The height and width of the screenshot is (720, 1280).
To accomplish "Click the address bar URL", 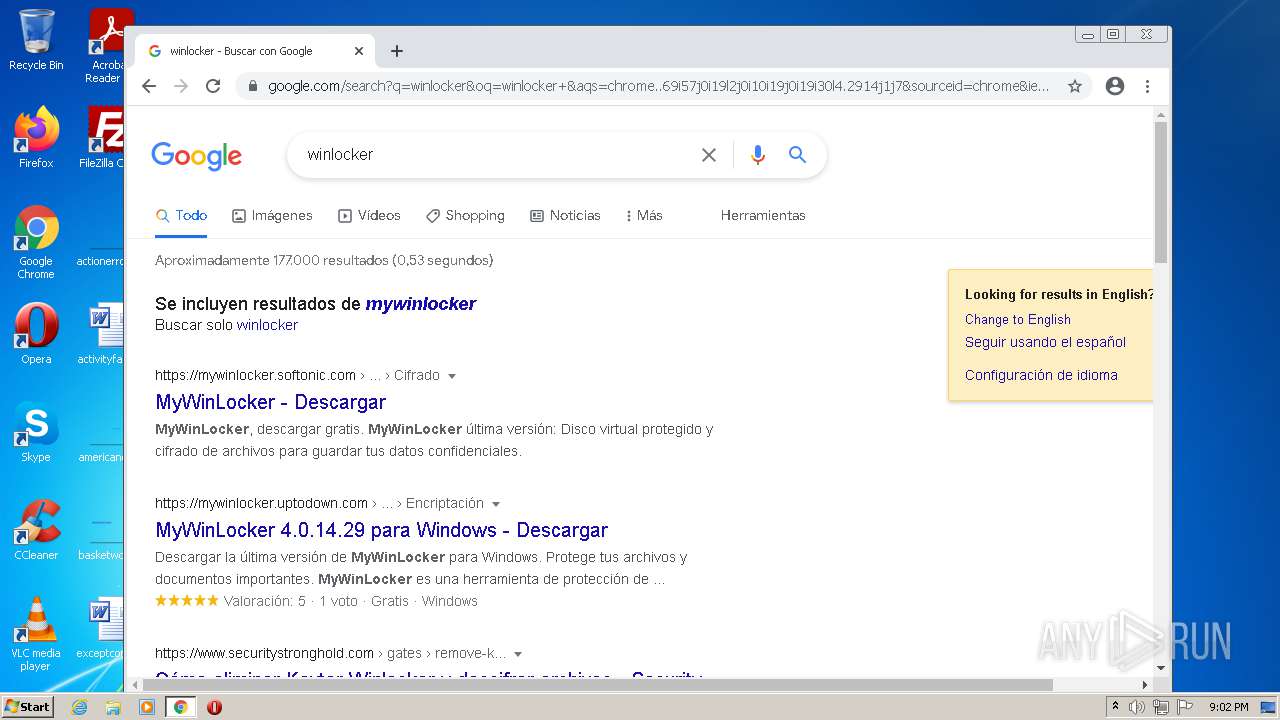I will [658, 86].
